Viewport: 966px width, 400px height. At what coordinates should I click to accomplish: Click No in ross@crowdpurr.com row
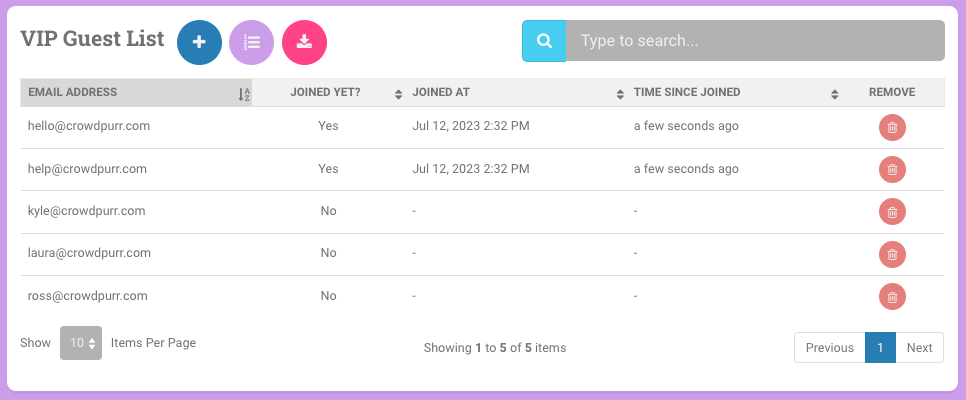328,295
